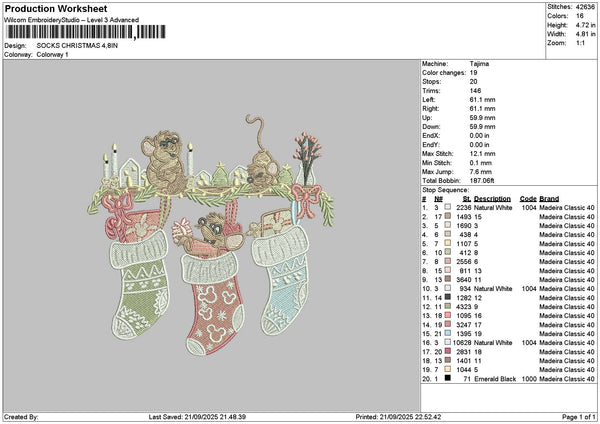600x424 pixels.
Task: Click the Emerald Black description
Action: point(495,379)
